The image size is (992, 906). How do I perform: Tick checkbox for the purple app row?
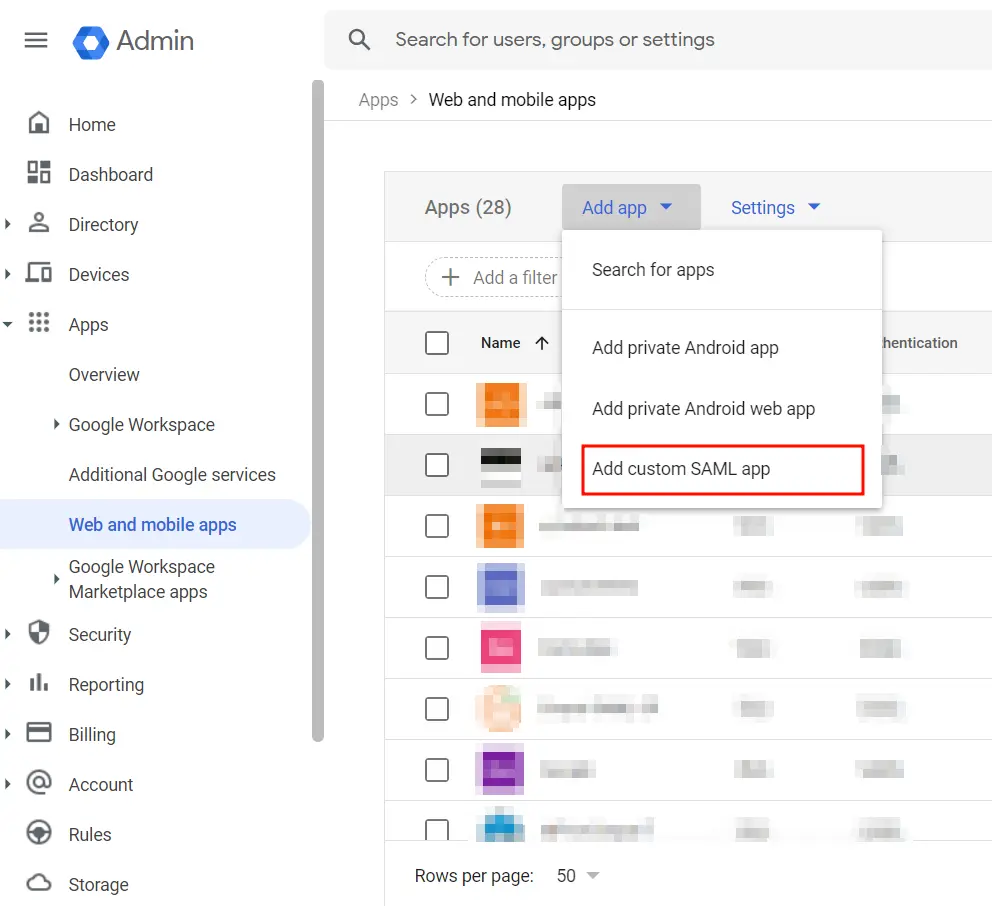437,770
